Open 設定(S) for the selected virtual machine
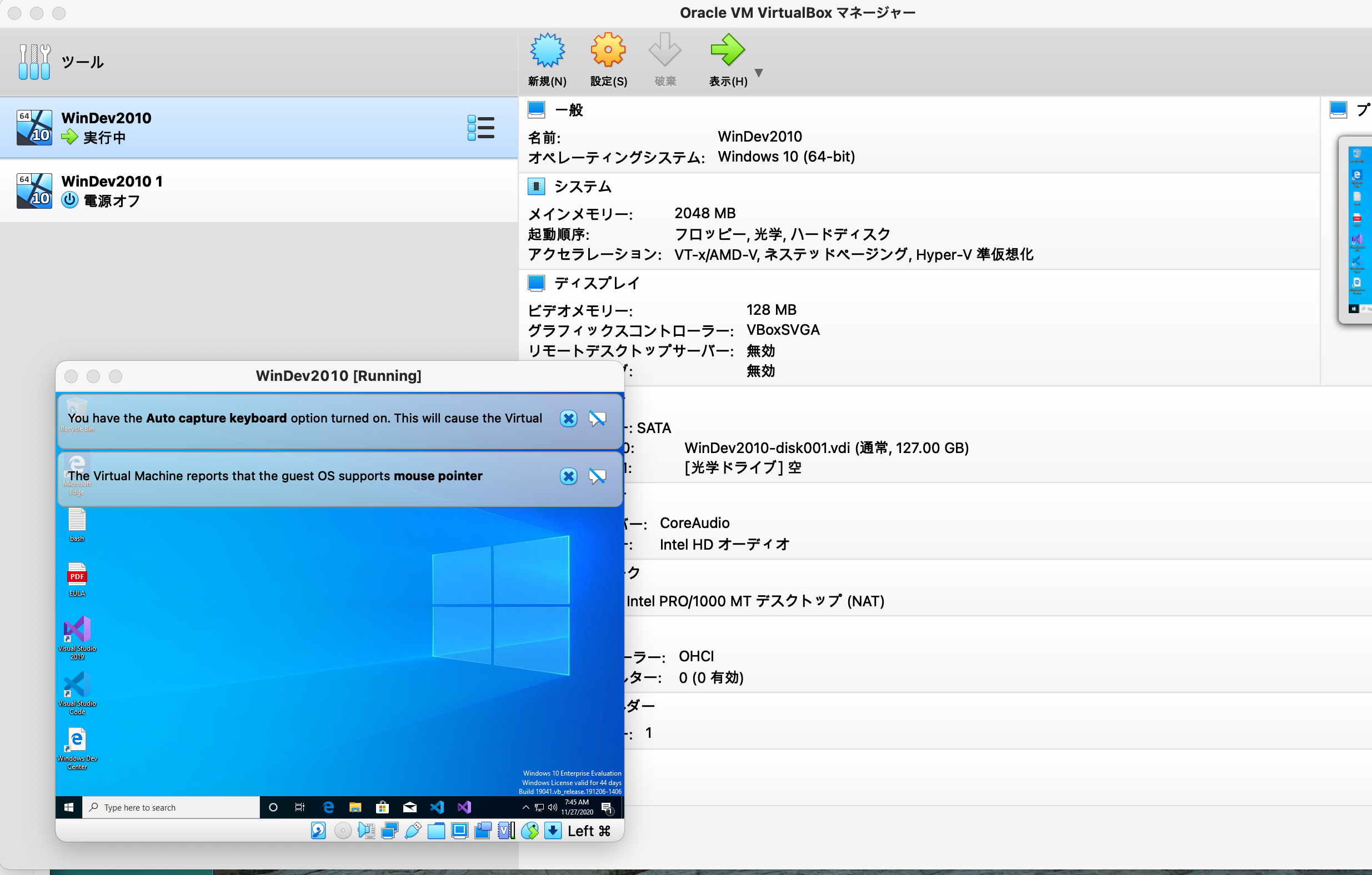The image size is (1372, 875). (608, 60)
